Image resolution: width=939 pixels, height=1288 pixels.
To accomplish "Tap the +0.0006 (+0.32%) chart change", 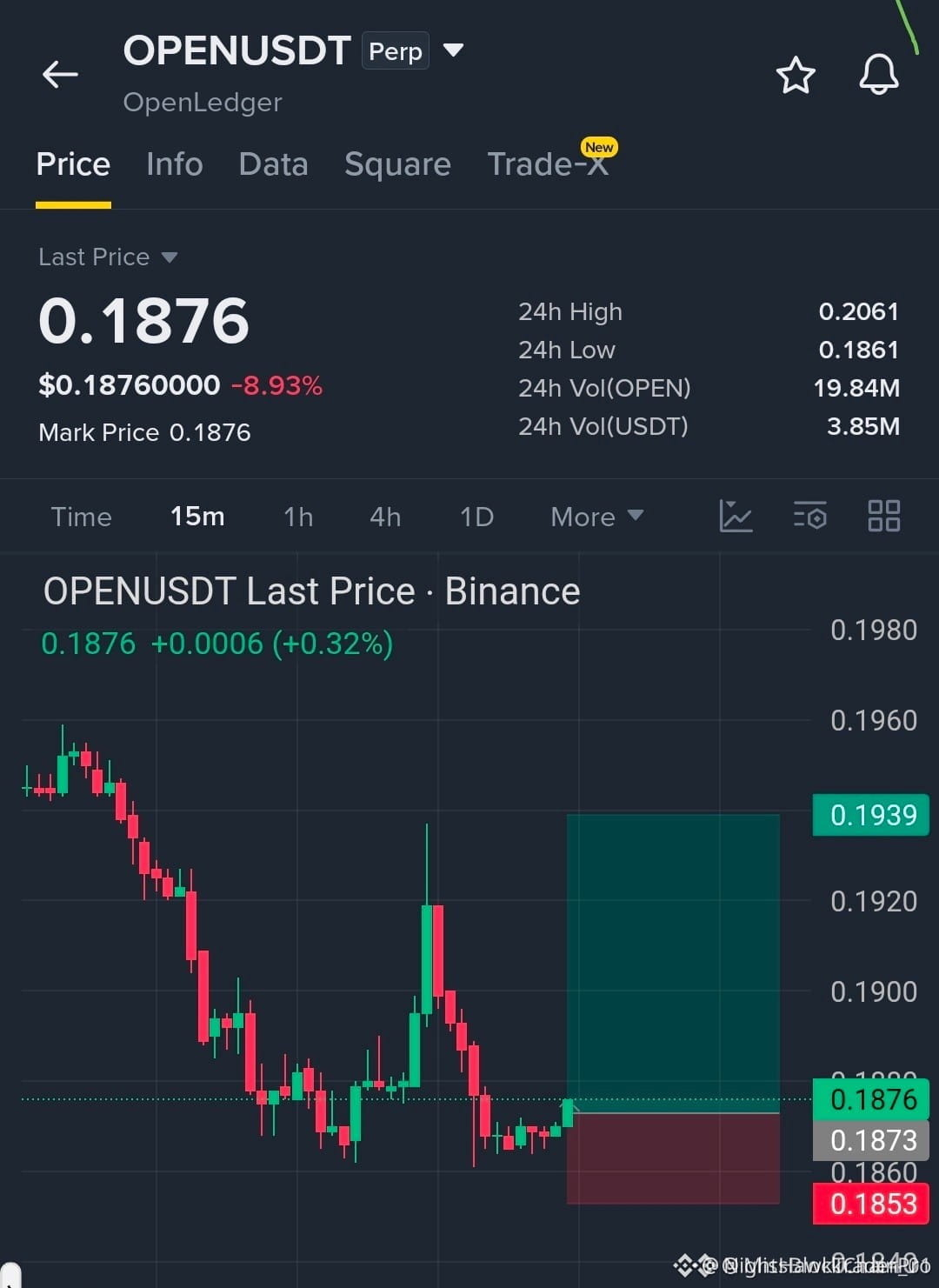I will coord(272,644).
